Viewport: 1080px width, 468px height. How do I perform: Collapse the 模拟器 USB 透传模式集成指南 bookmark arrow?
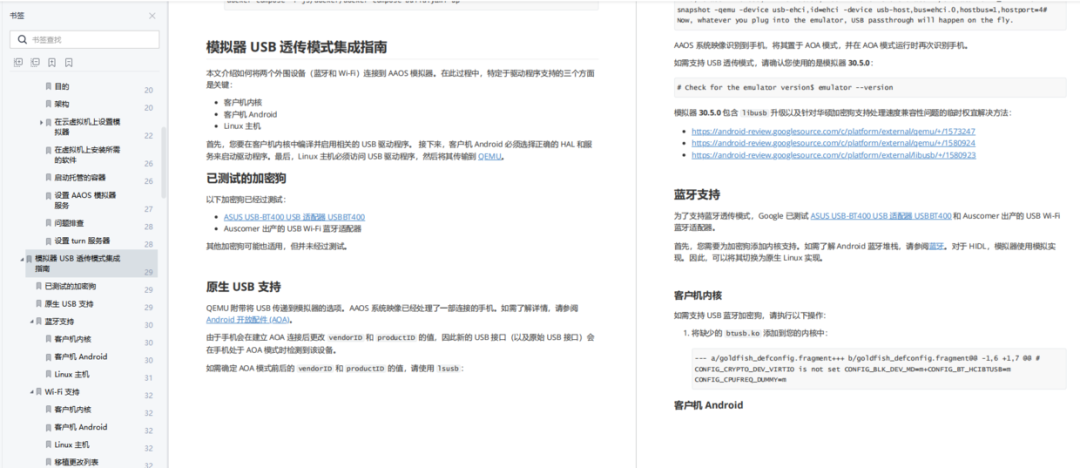(x=22, y=259)
